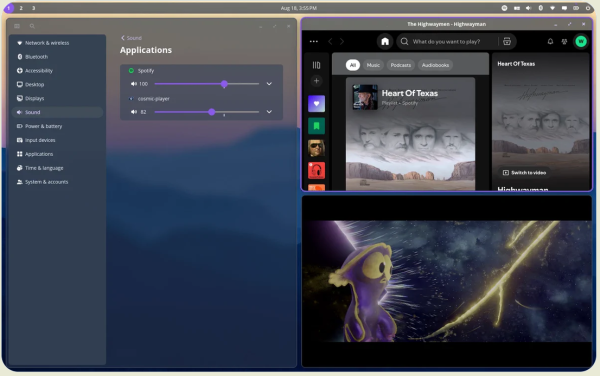Mute Spotify using its speaker icon
The height and width of the screenshot is (376, 600).
[x=134, y=84]
